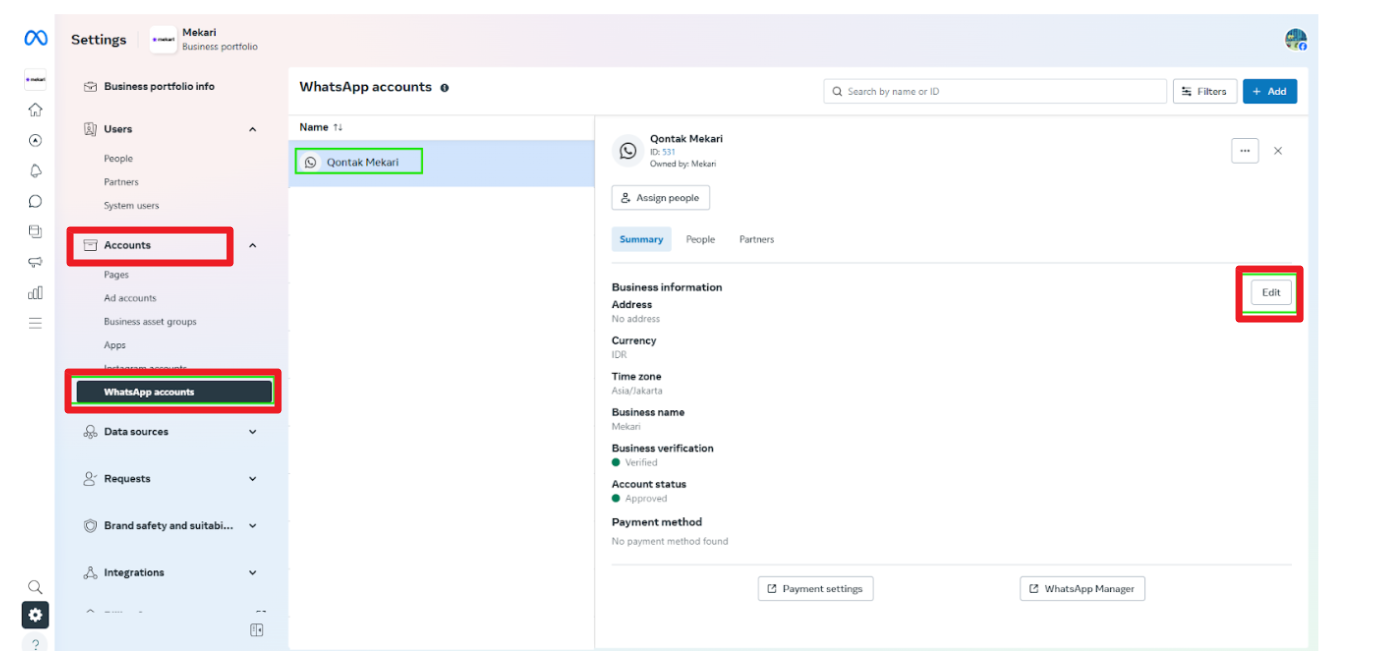Open the notifications bell icon
Image resolution: width=1399 pixels, height=665 pixels.
(x=35, y=171)
